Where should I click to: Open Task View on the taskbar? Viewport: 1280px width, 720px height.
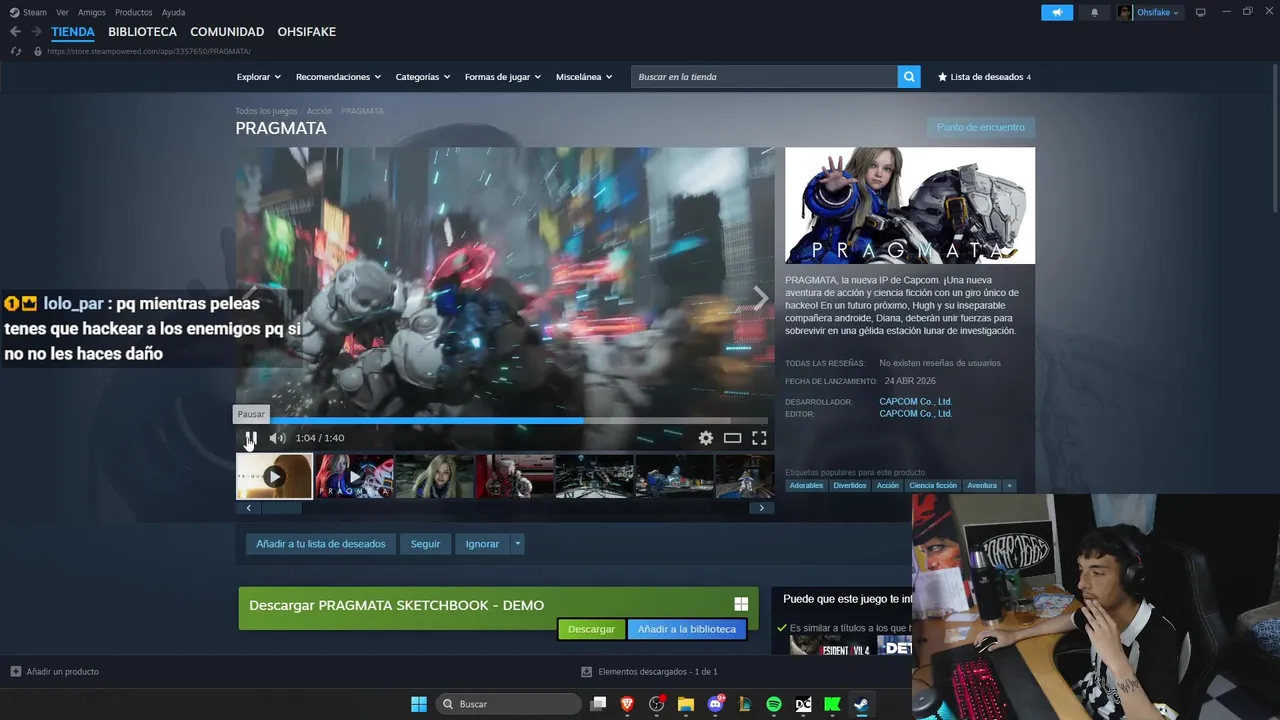click(x=598, y=704)
